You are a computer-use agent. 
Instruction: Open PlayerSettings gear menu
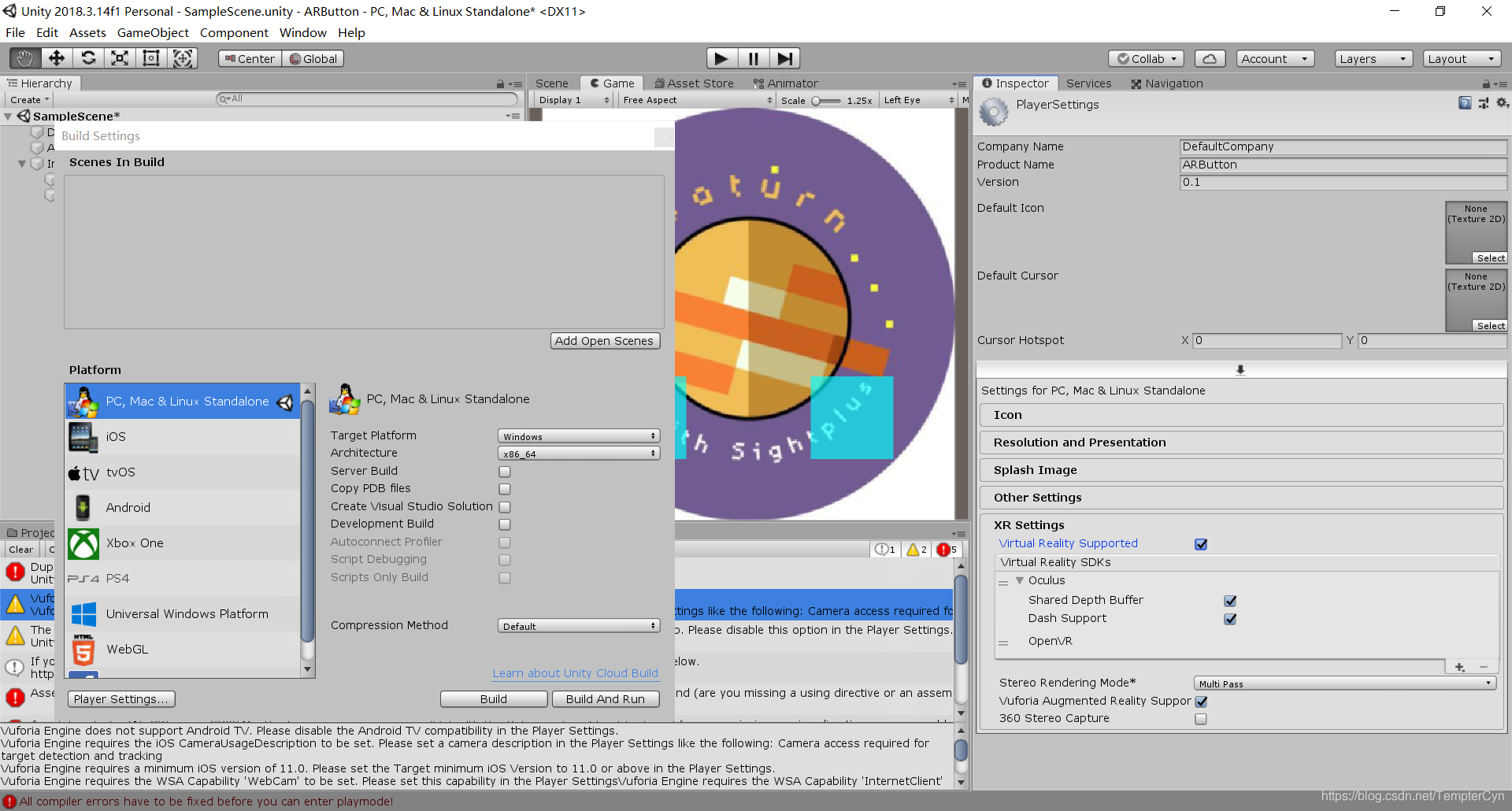(1502, 103)
